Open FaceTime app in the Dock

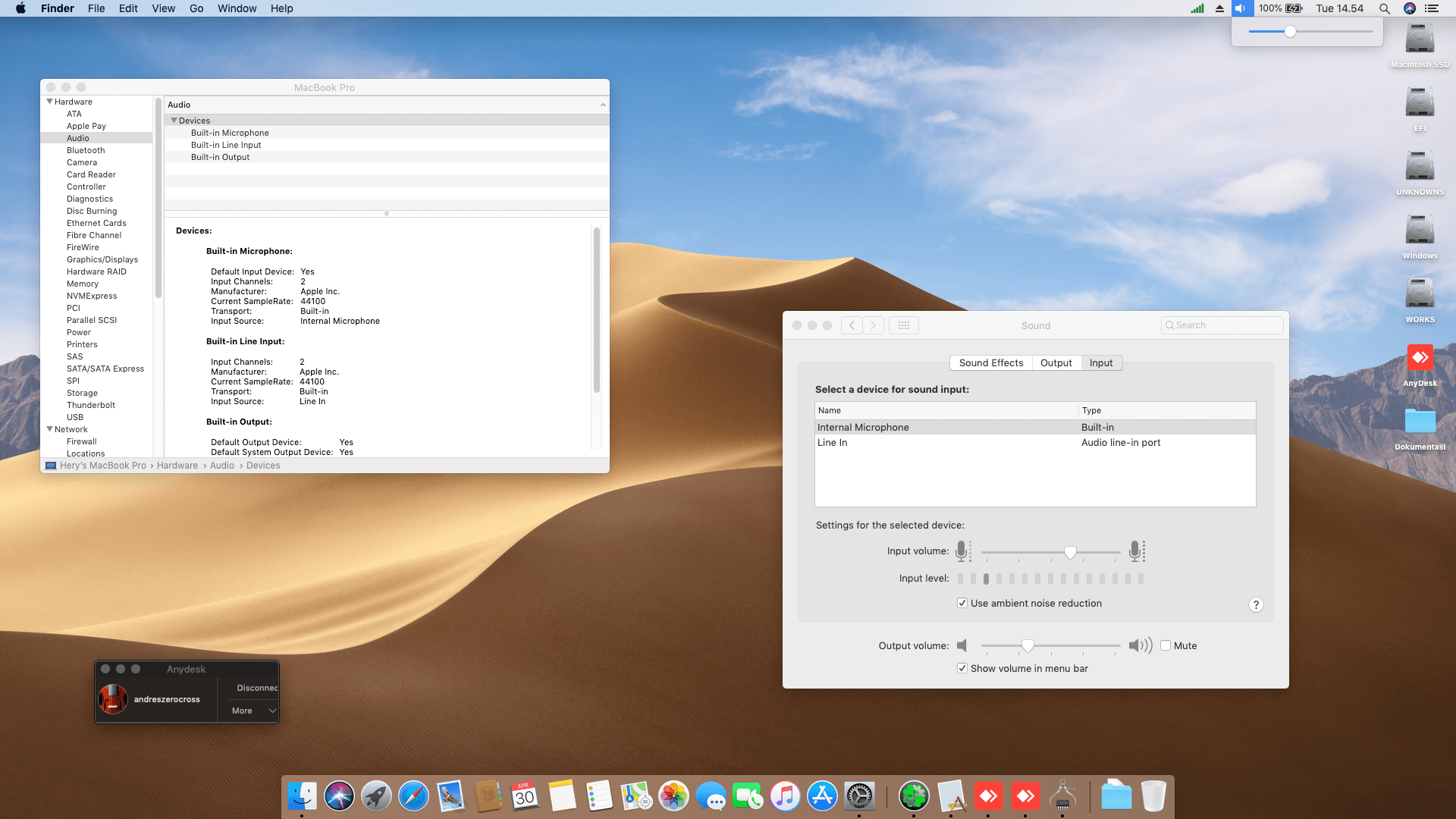click(x=748, y=796)
